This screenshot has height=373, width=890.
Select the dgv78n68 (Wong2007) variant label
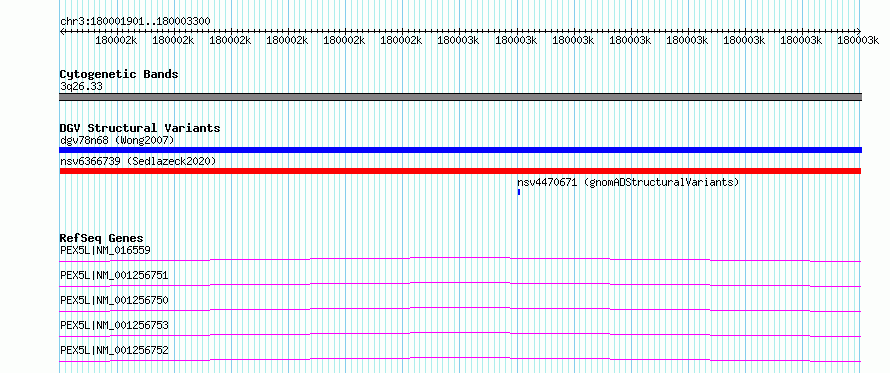click(x=117, y=140)
